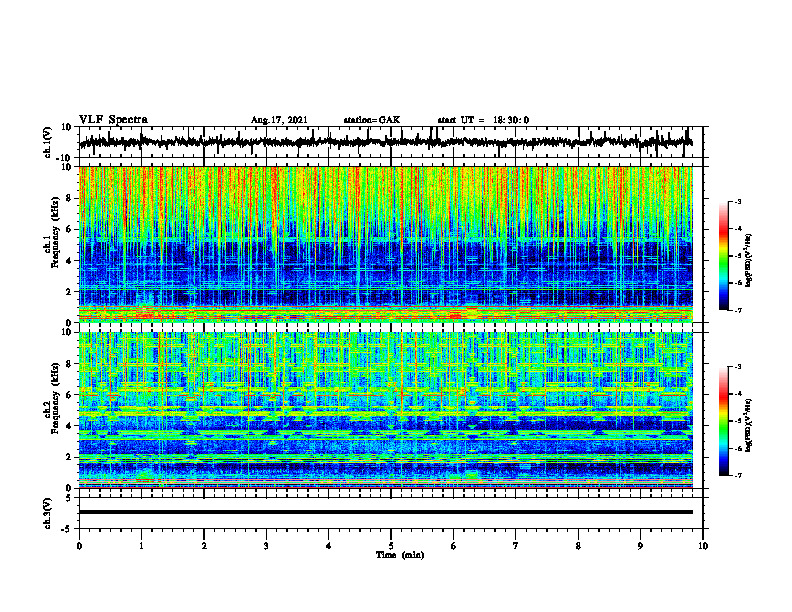Viewport: 792px width, 612px height.
Task: Click the "-7" value on ch.2 colorbar
Action: 738,475
